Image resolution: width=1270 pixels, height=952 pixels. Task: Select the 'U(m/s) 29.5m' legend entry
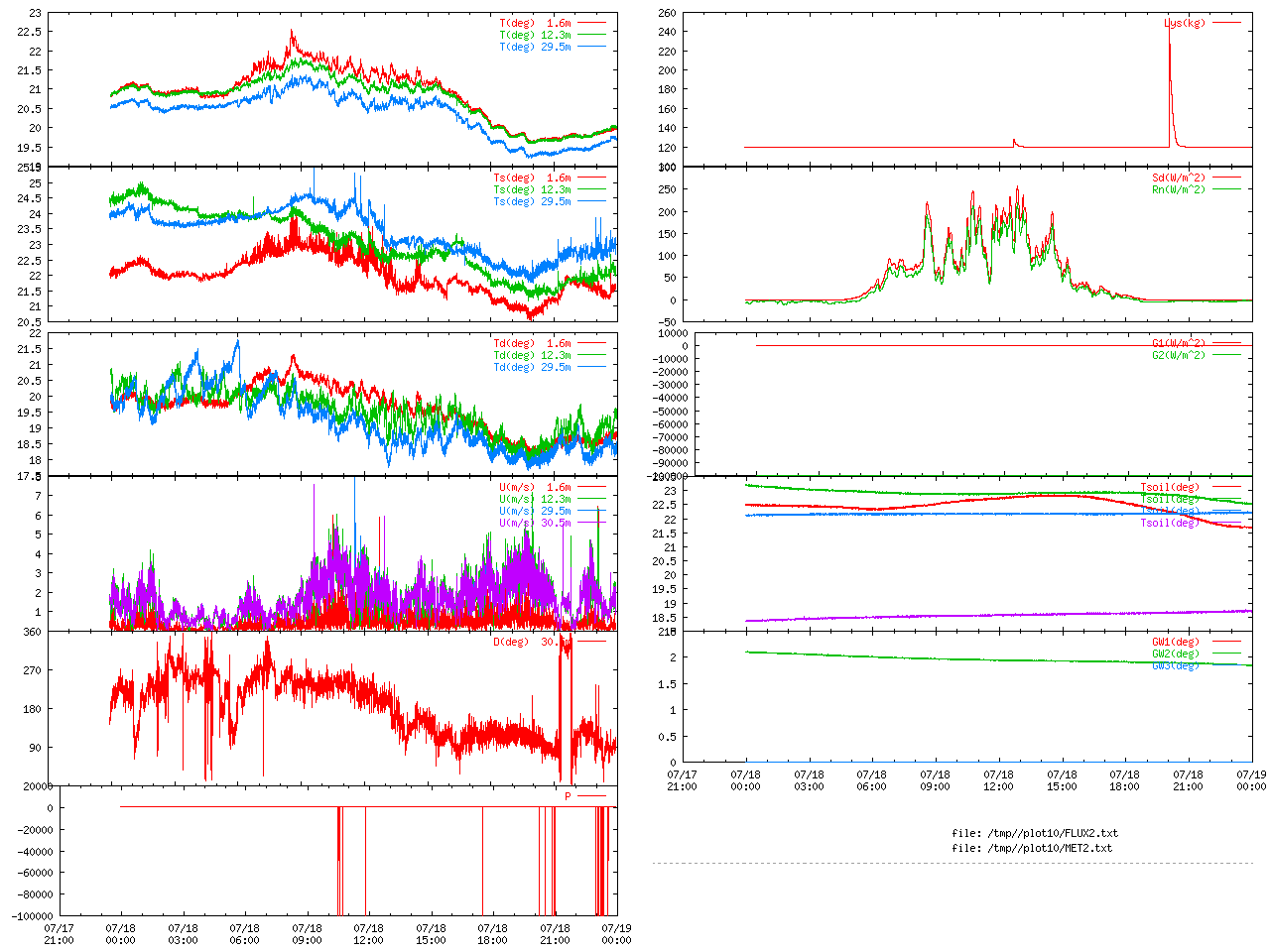point(536,511)
